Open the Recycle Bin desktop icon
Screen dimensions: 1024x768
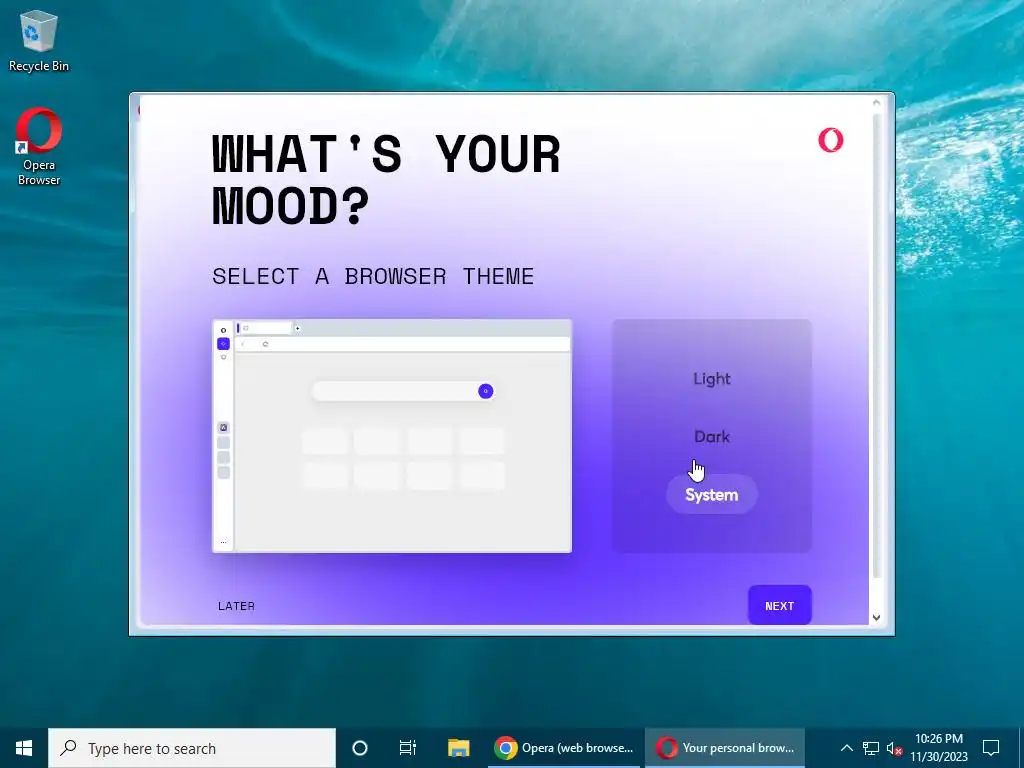[39, 40]
